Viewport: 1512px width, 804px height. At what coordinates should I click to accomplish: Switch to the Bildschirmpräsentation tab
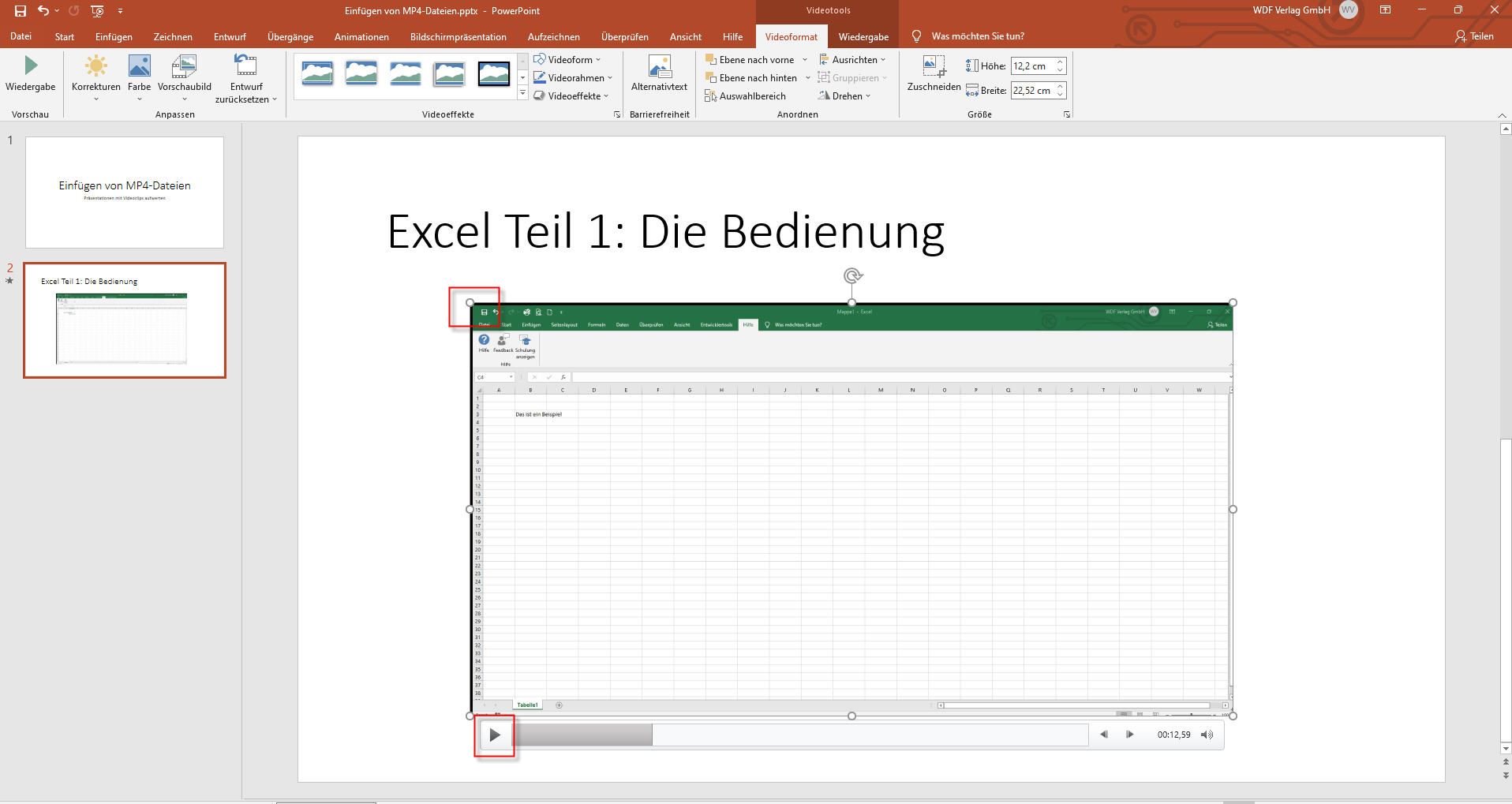click(x=458, y=36)
